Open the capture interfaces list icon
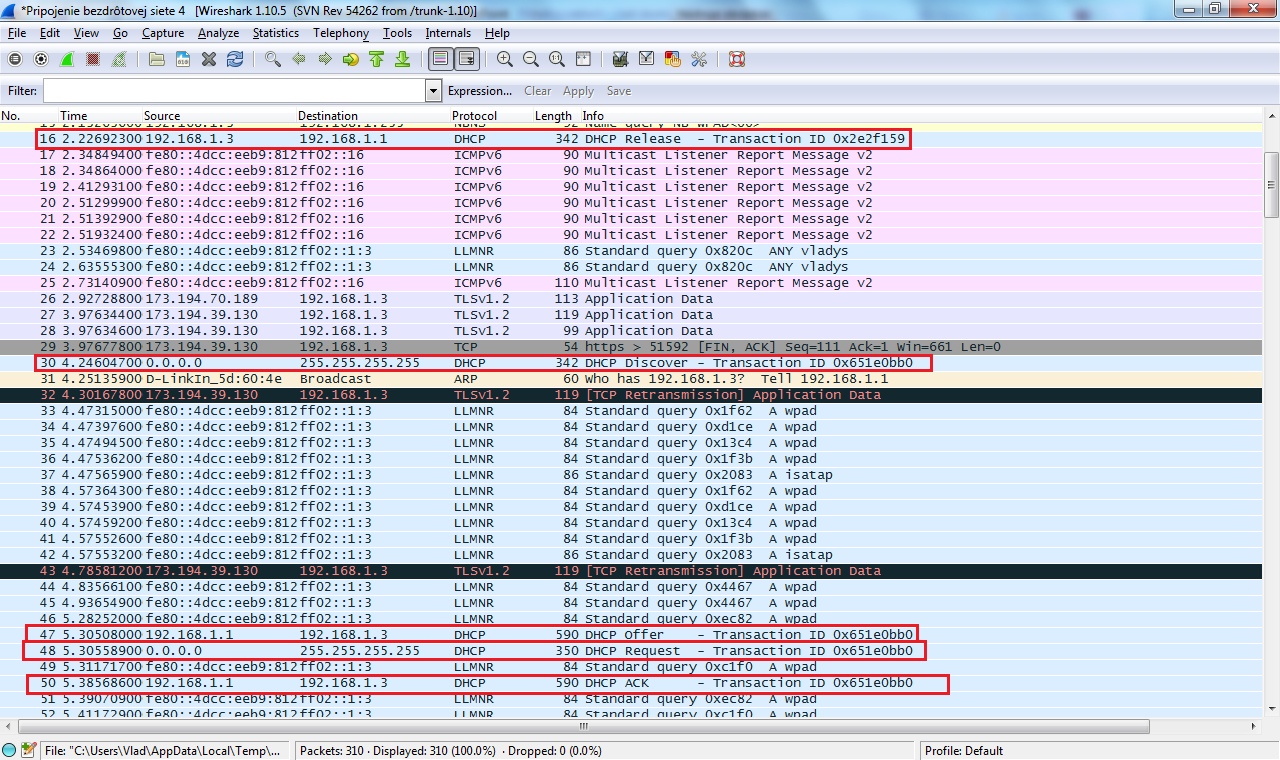The image size is (1280, 760). pos(15,59)
